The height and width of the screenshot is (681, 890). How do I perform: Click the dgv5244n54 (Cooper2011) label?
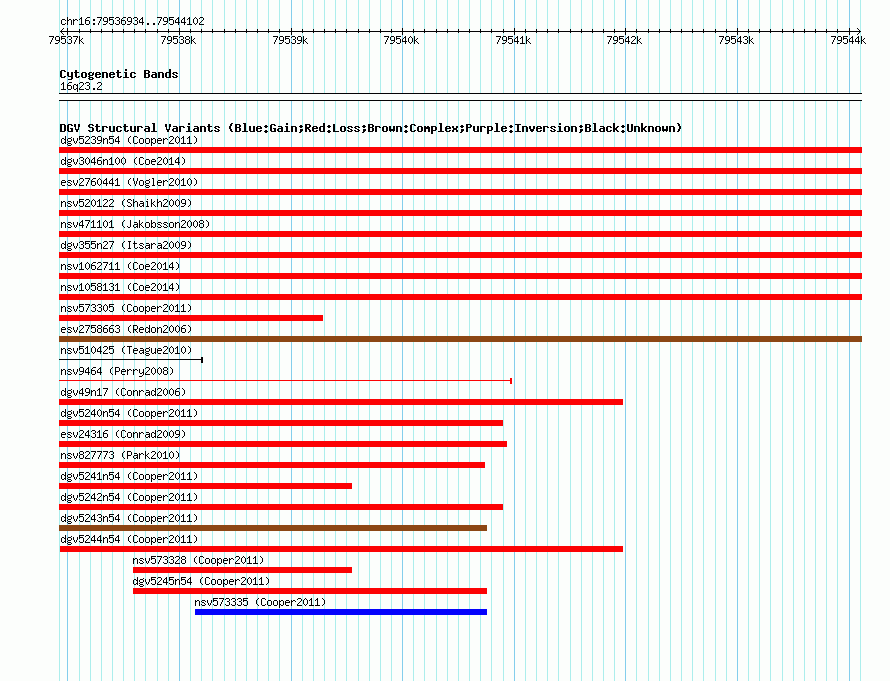(x=129, y=539)
